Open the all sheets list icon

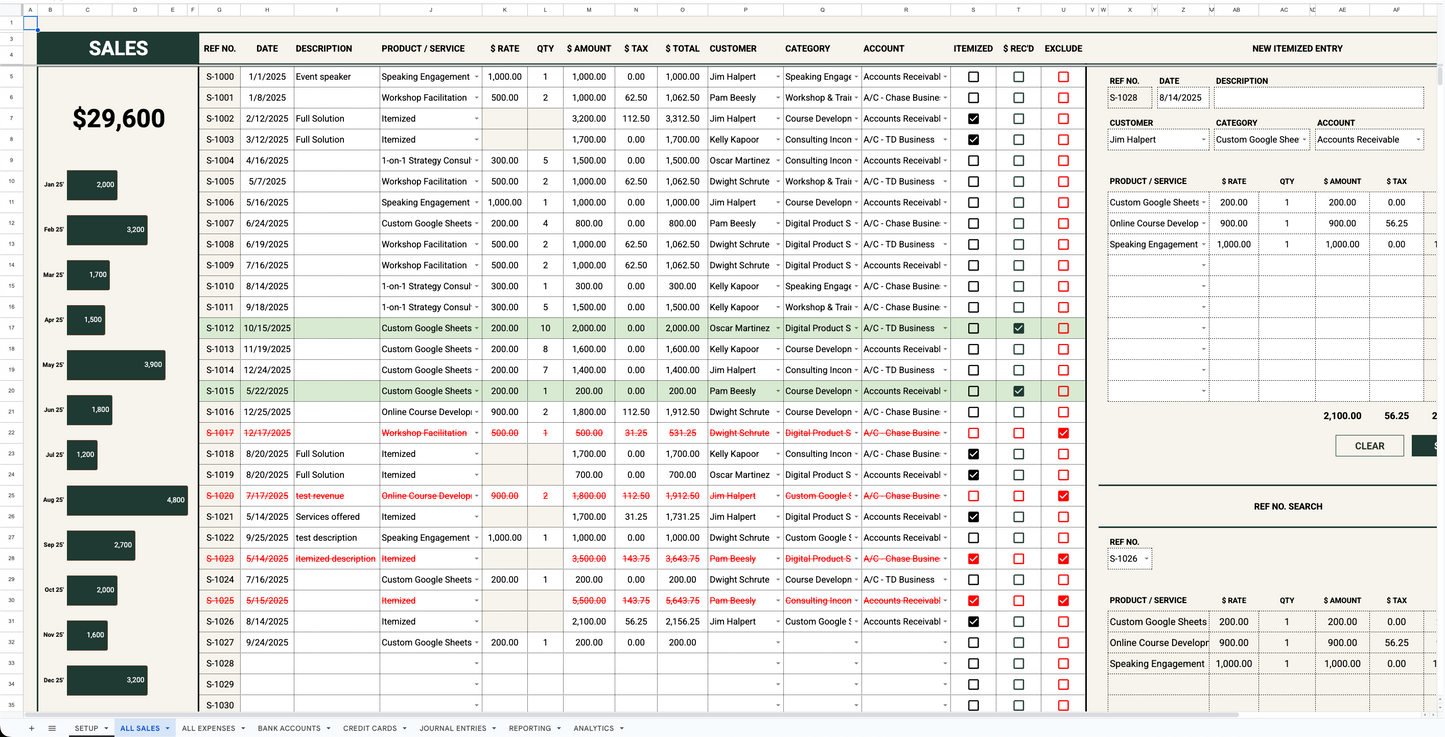point(52,728)
